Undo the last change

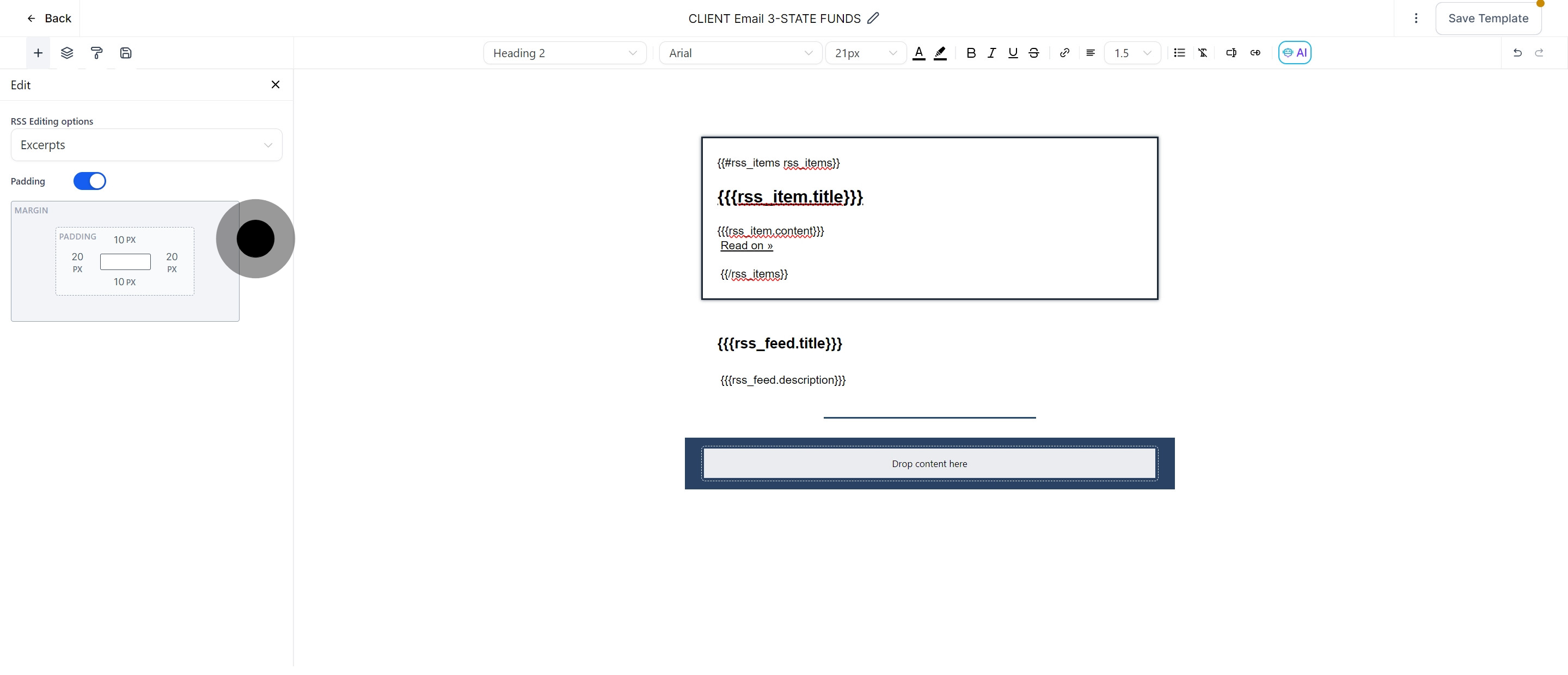(1517, 53)
